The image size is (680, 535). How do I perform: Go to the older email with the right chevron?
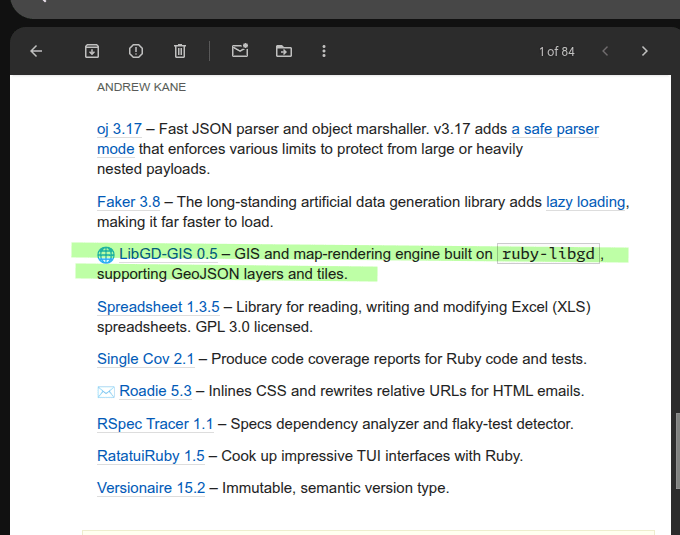coord(645,51)
